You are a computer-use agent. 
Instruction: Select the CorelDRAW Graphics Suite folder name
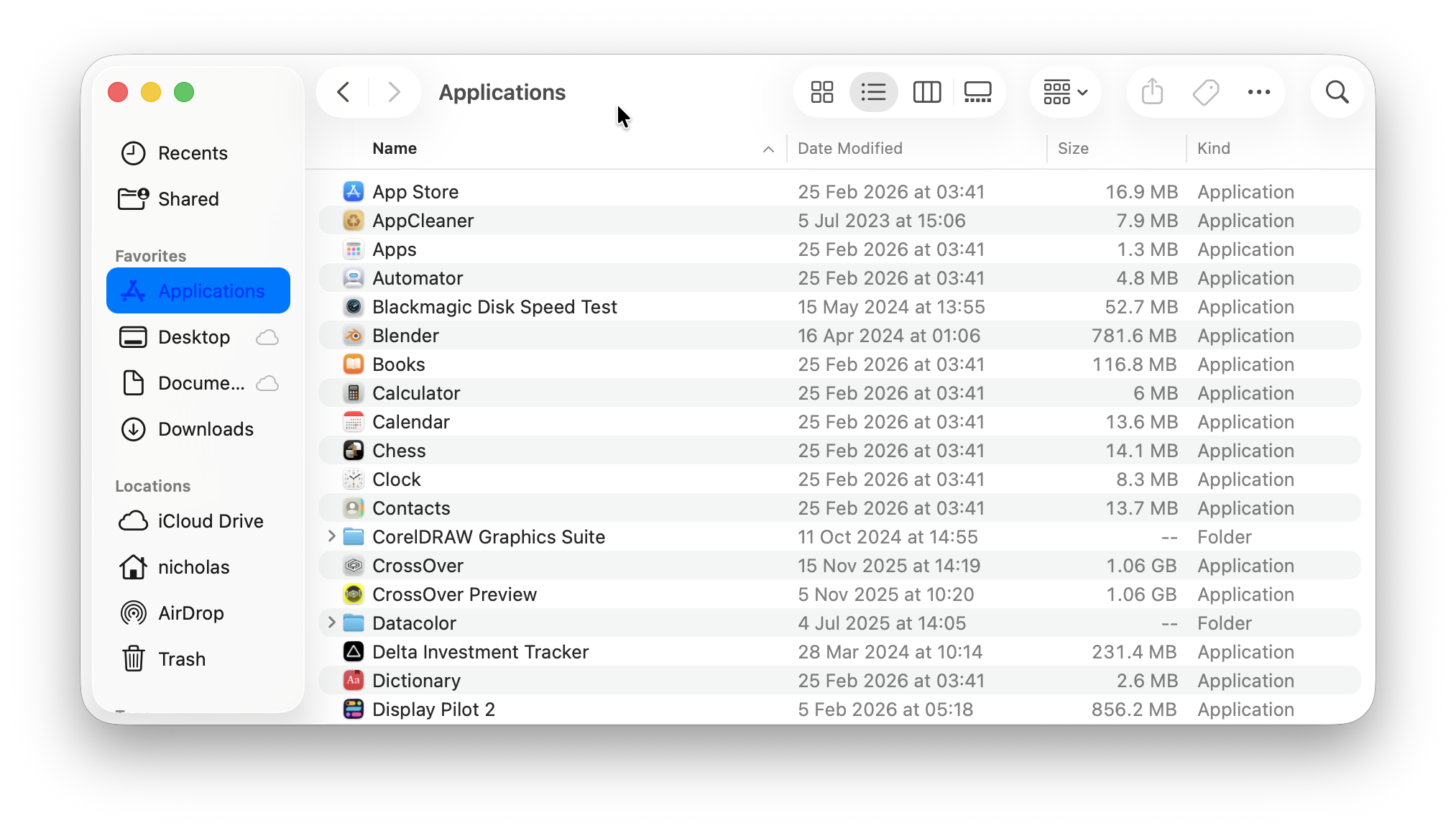(489, 537)
